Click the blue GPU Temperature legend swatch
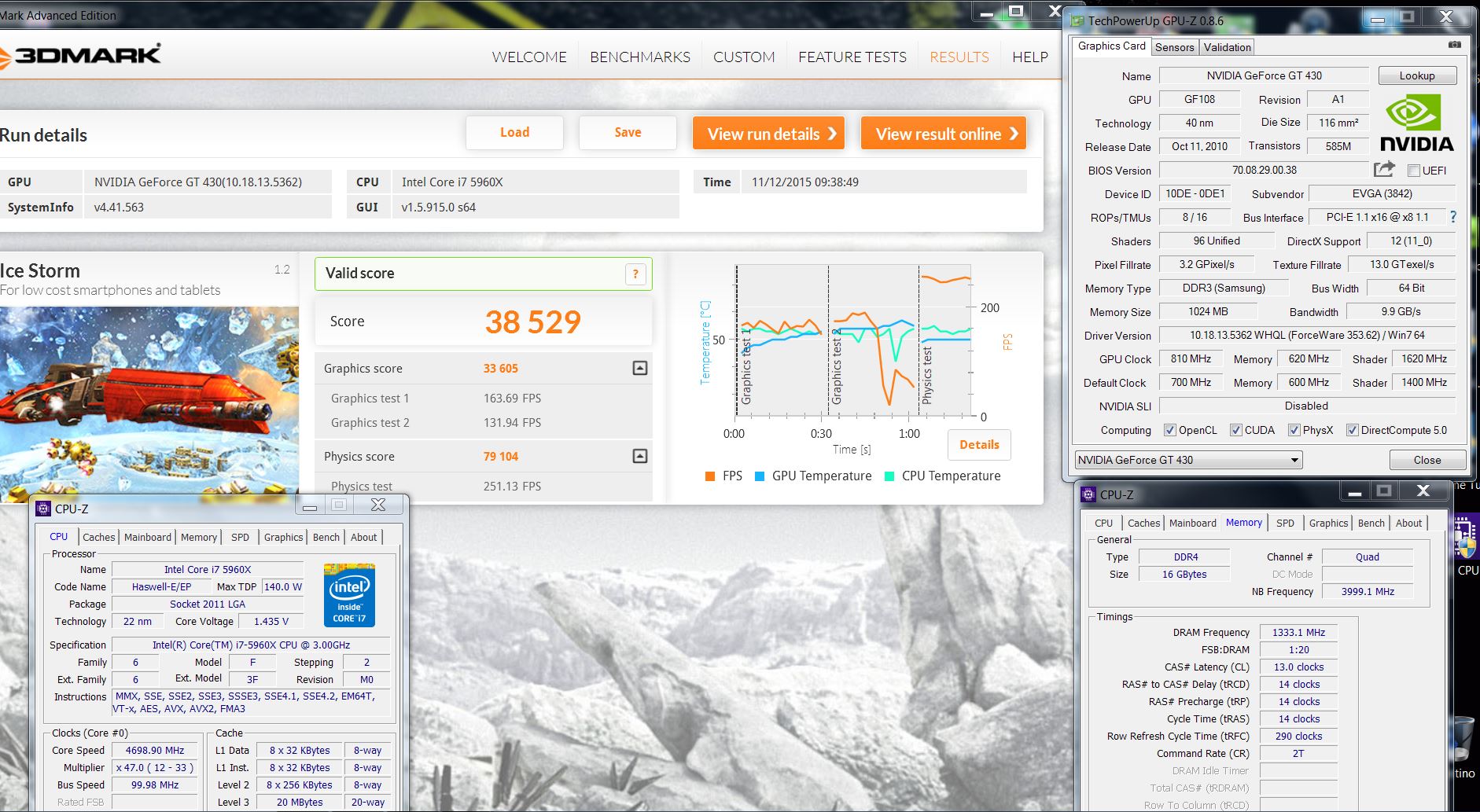 (760, 476)
